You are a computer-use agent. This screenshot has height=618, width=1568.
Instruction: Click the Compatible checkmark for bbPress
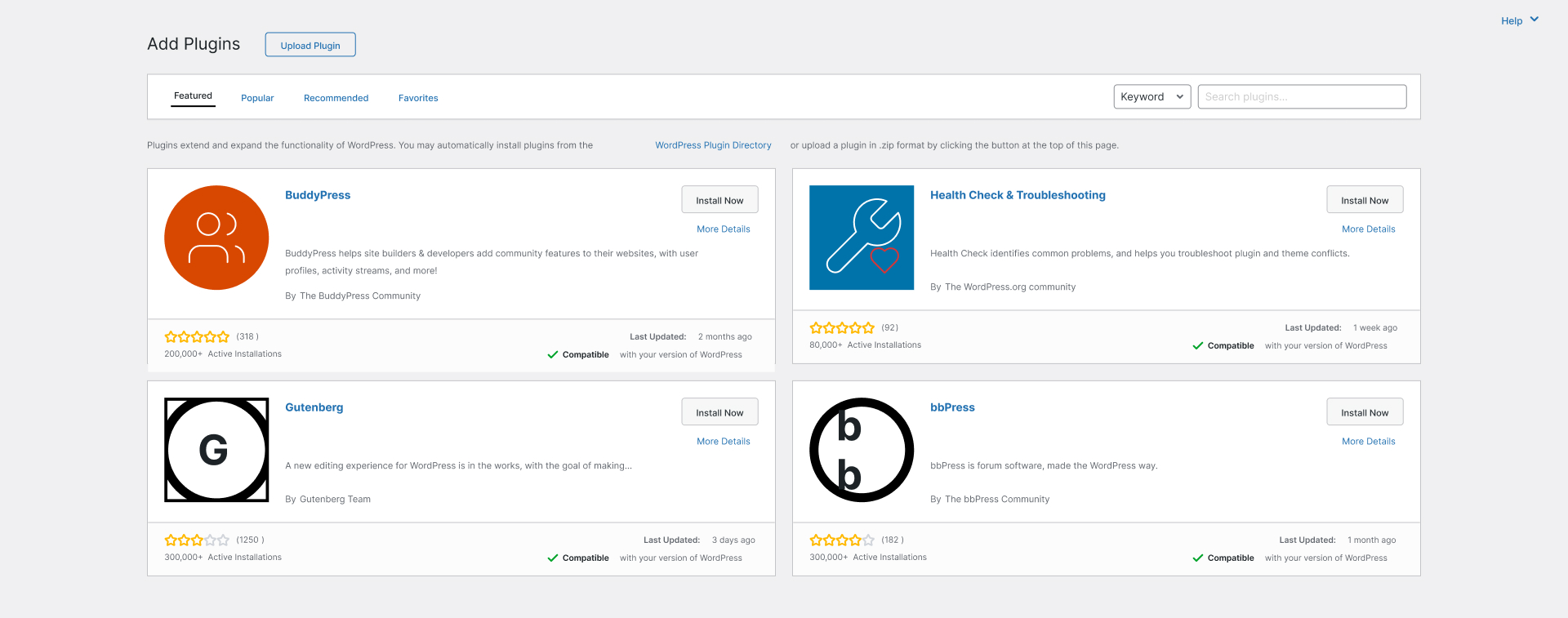tap(1198, 558)
